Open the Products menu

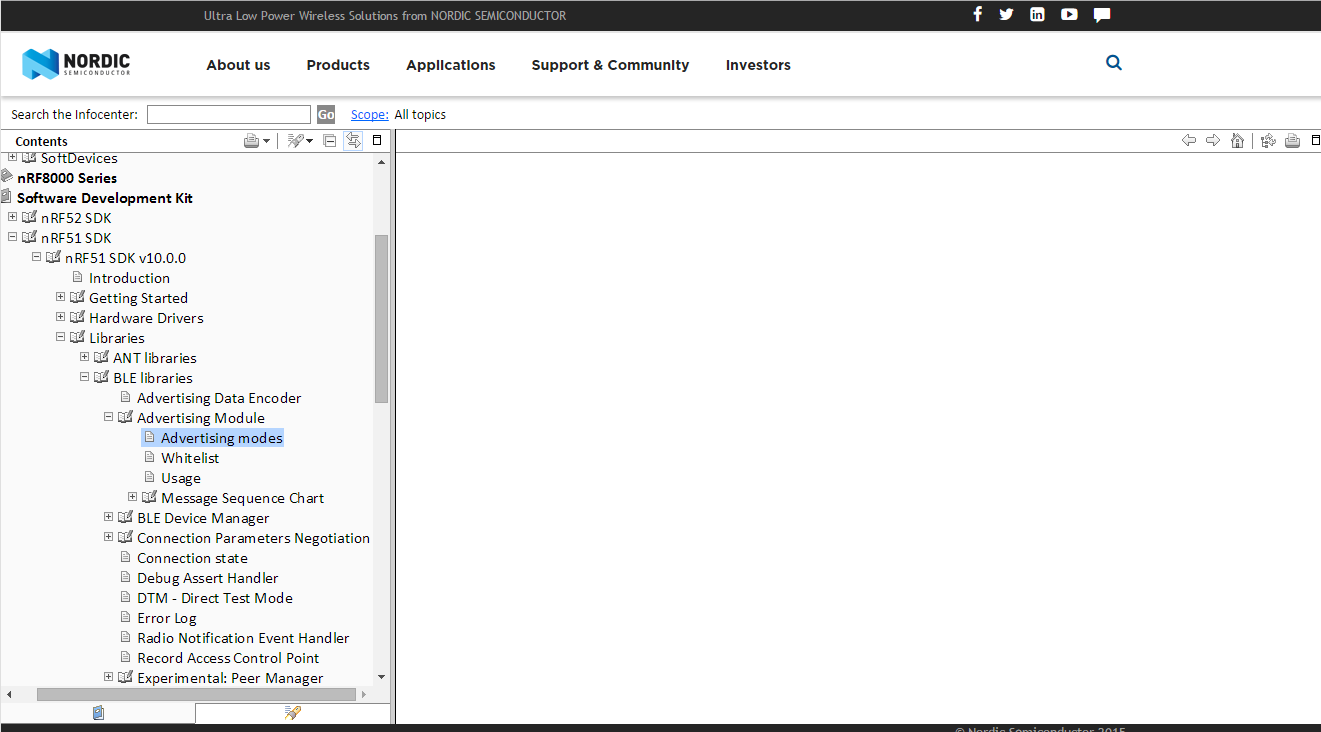338,65
